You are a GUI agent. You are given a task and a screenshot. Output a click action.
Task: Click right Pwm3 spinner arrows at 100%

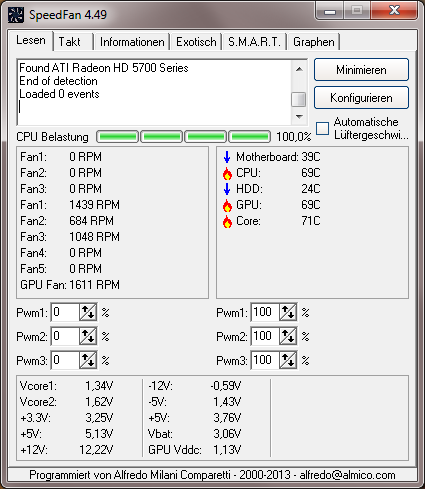click(288, 360)
